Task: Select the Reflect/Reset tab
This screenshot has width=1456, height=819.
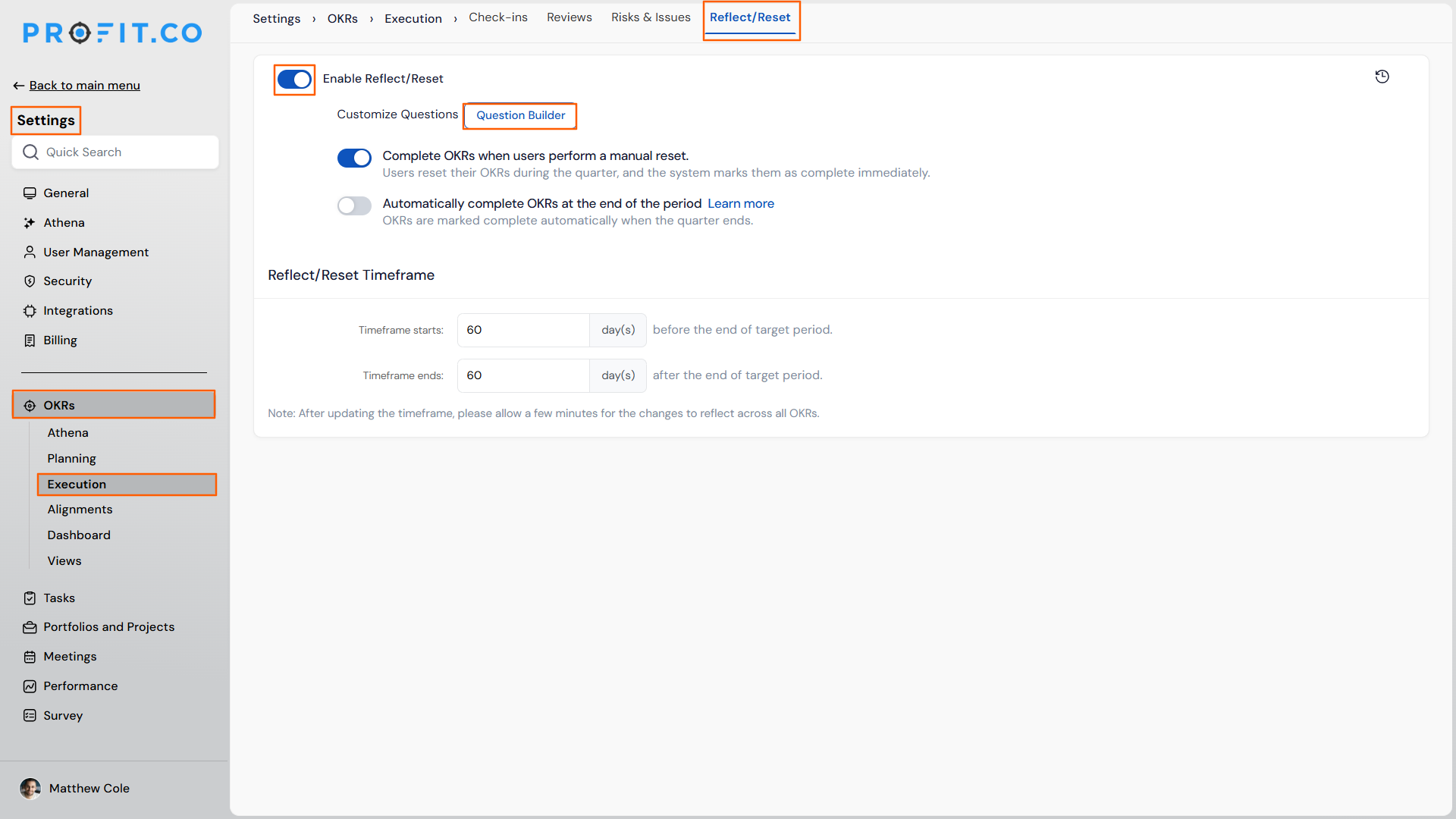Action: (x=750, y=17)
